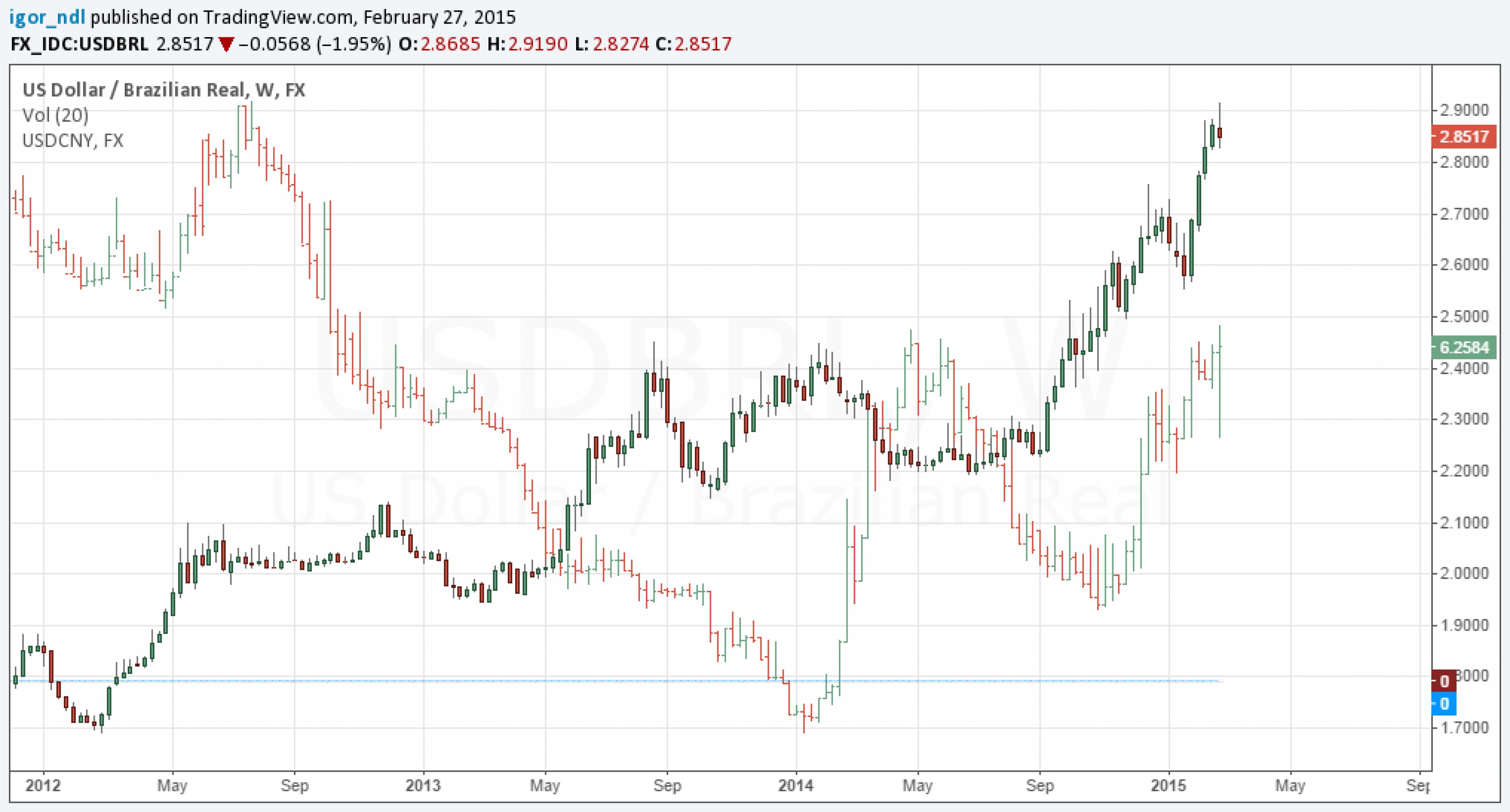The width and height of the screenshot is (1510, 812).
Task: Click the green 6.2584 USDCNY price tag
Action: click(1464, 347)
